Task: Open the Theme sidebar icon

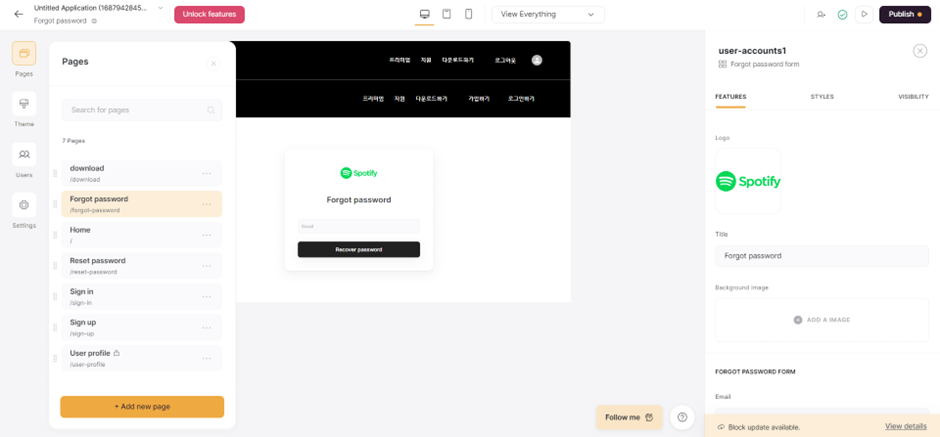Action: pos(24,104)
